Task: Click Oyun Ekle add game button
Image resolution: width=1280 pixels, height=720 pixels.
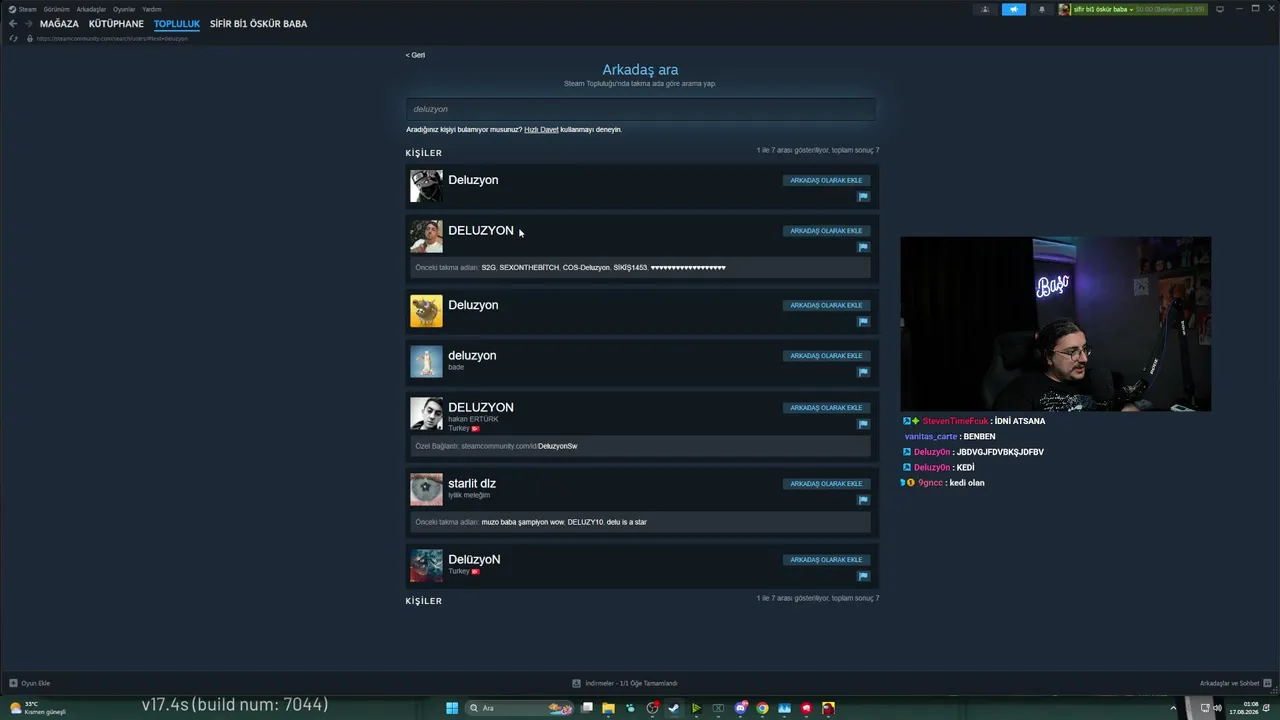Action: click(x=30, y=683)
